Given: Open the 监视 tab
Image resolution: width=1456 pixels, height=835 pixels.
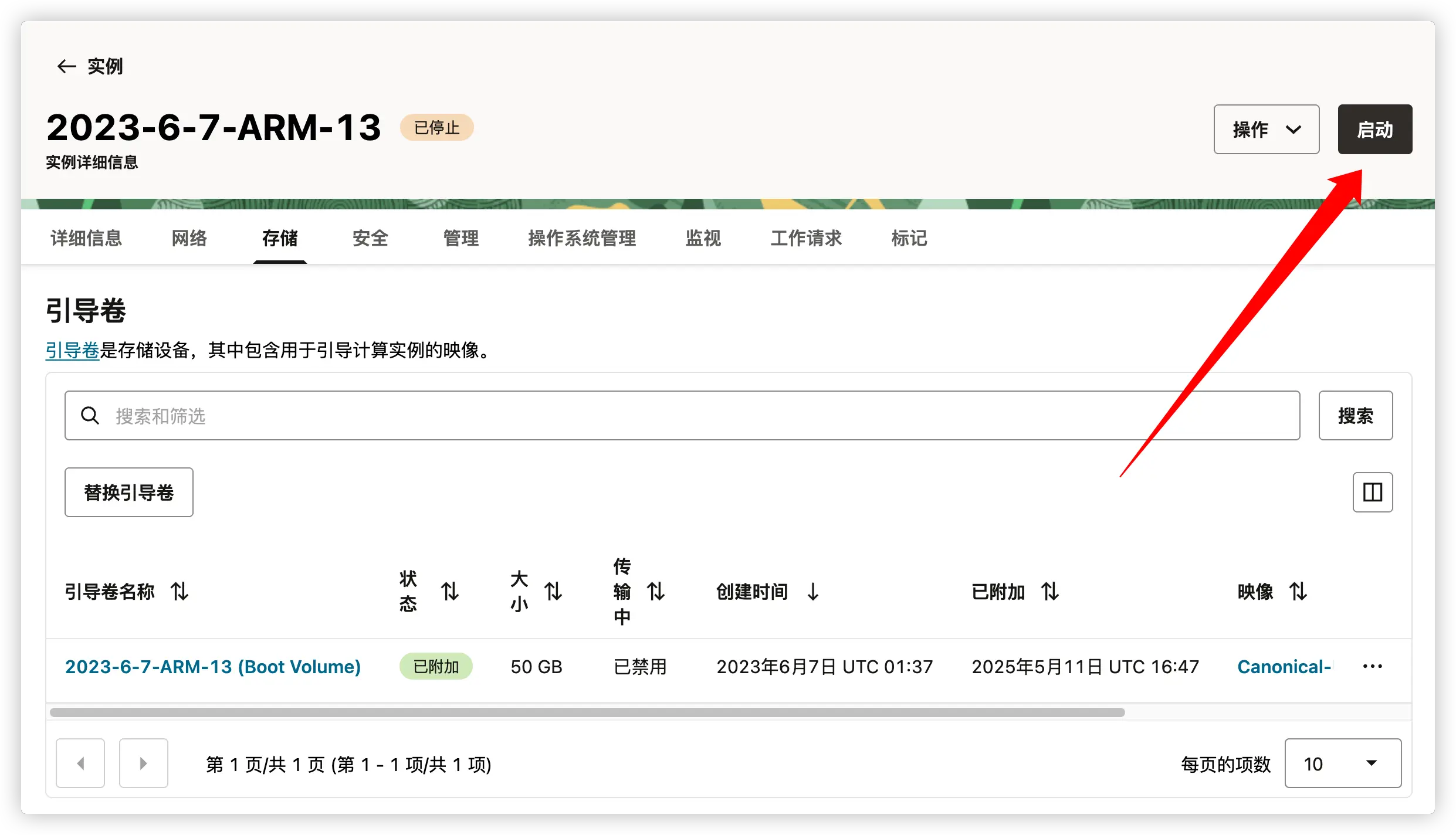Looking at the screenshot, I should point(703,238).
